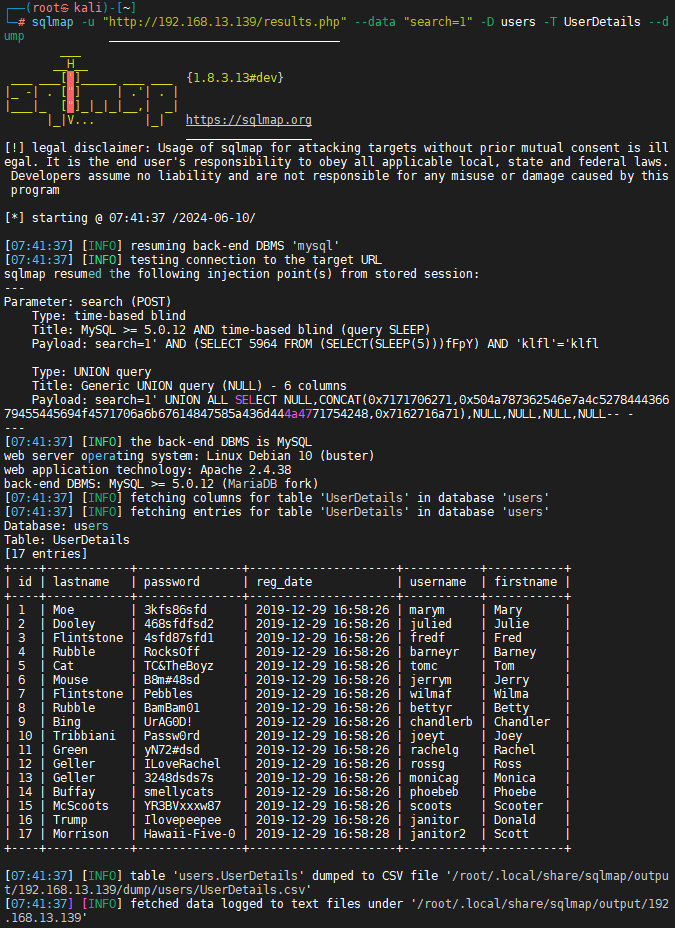Screen dimensions: 675x928
Task: Click 'Table: UserDetails' line
Action: [x=67, y=540]
